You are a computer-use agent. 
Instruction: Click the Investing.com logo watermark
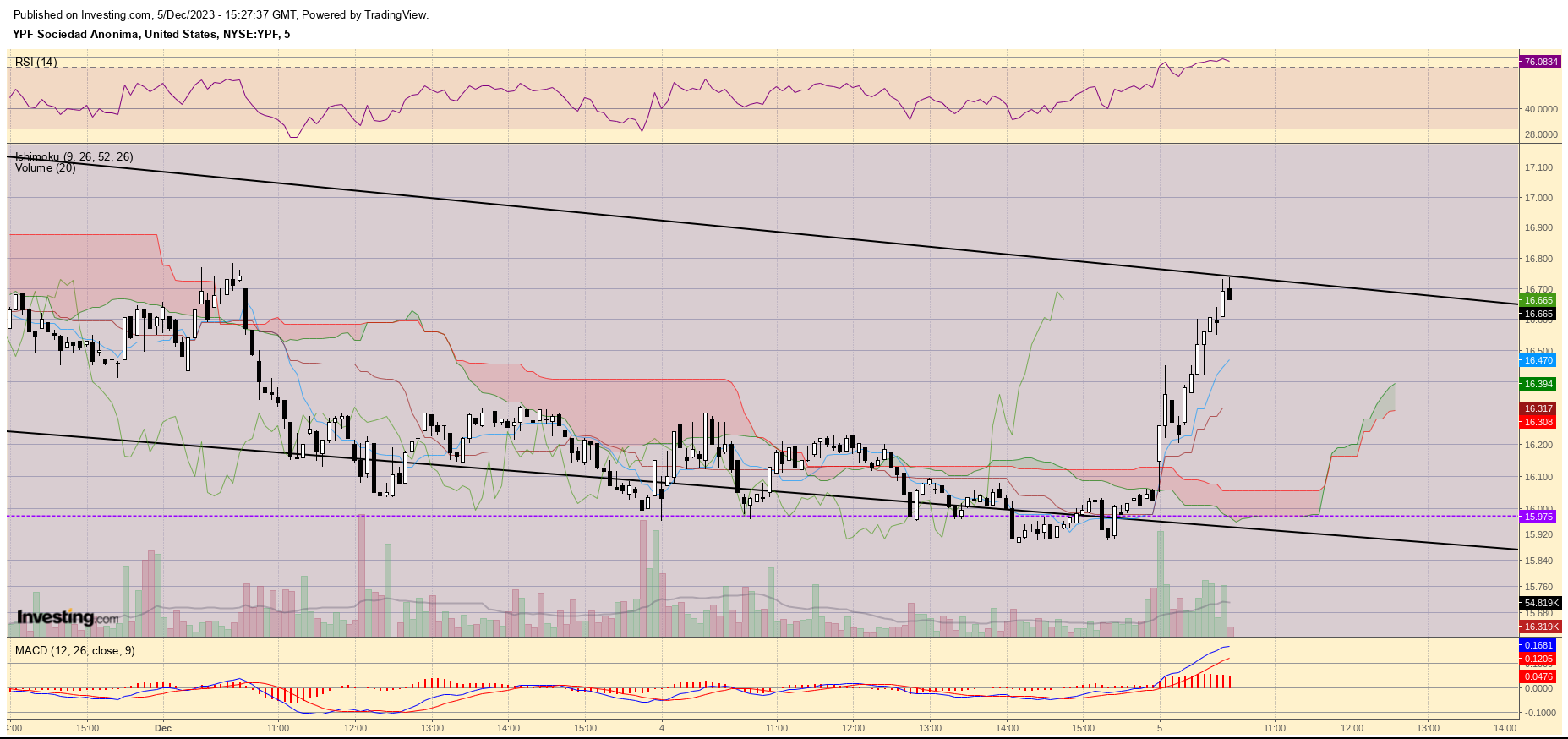(68, 617)
